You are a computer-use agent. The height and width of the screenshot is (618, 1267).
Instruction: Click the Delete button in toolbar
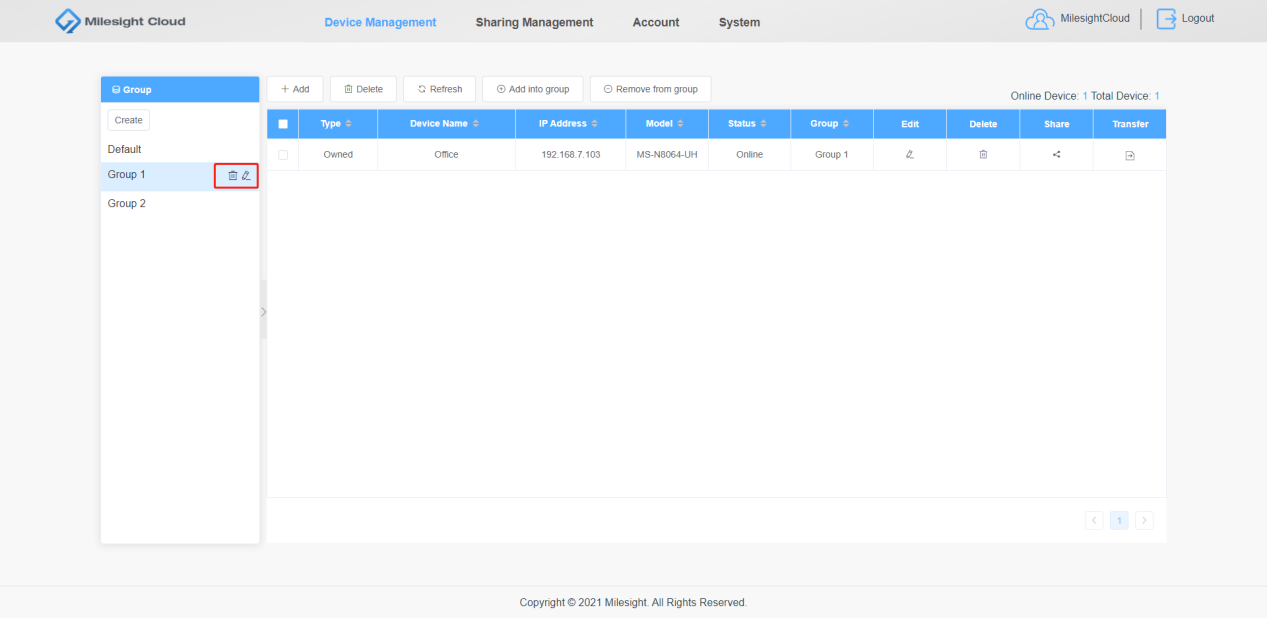click(x=363, y=89)
